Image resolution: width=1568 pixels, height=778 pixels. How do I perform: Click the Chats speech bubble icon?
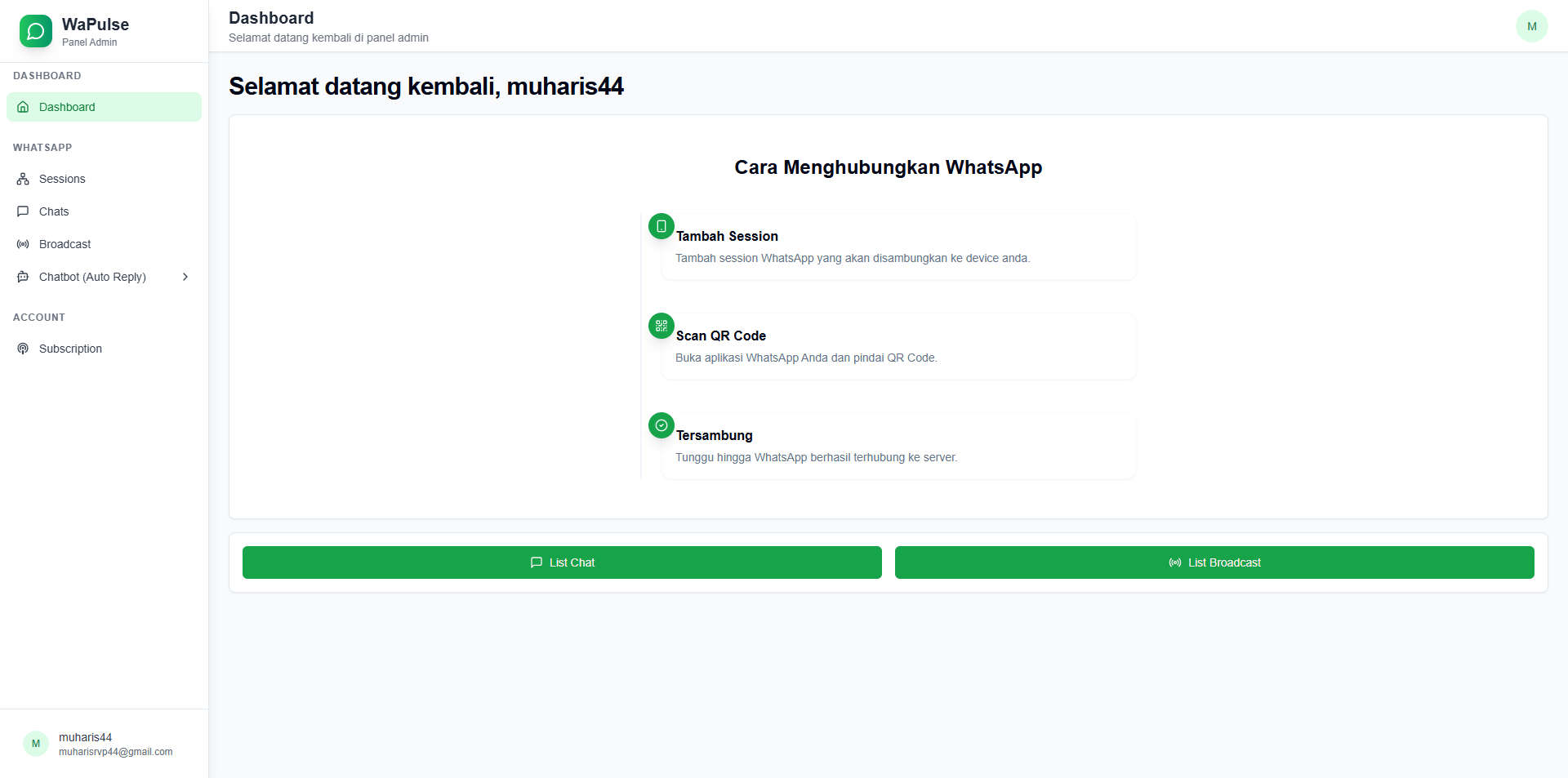click(23, 211)
